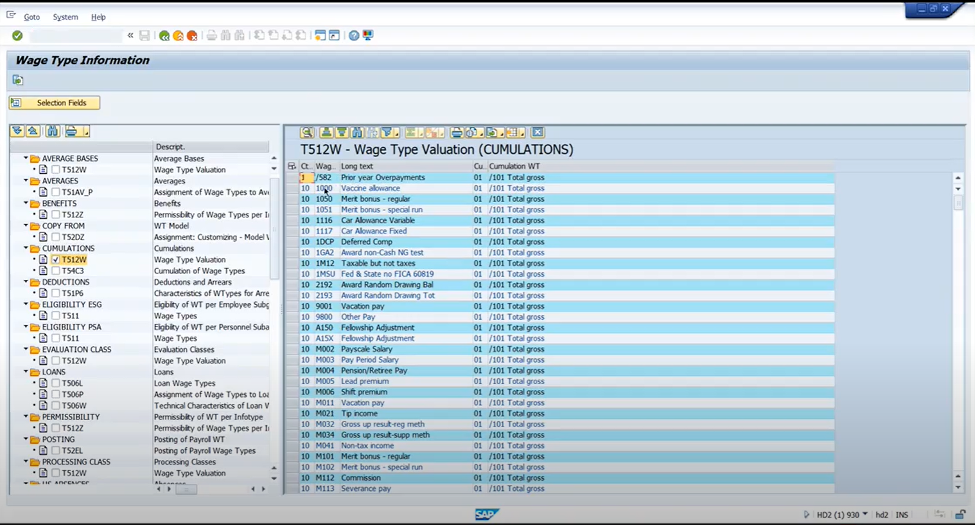Open the status bar system HD2 dropdown arrow
The width and height of the screenshot is (977, 527).
(x=865, y=515)
